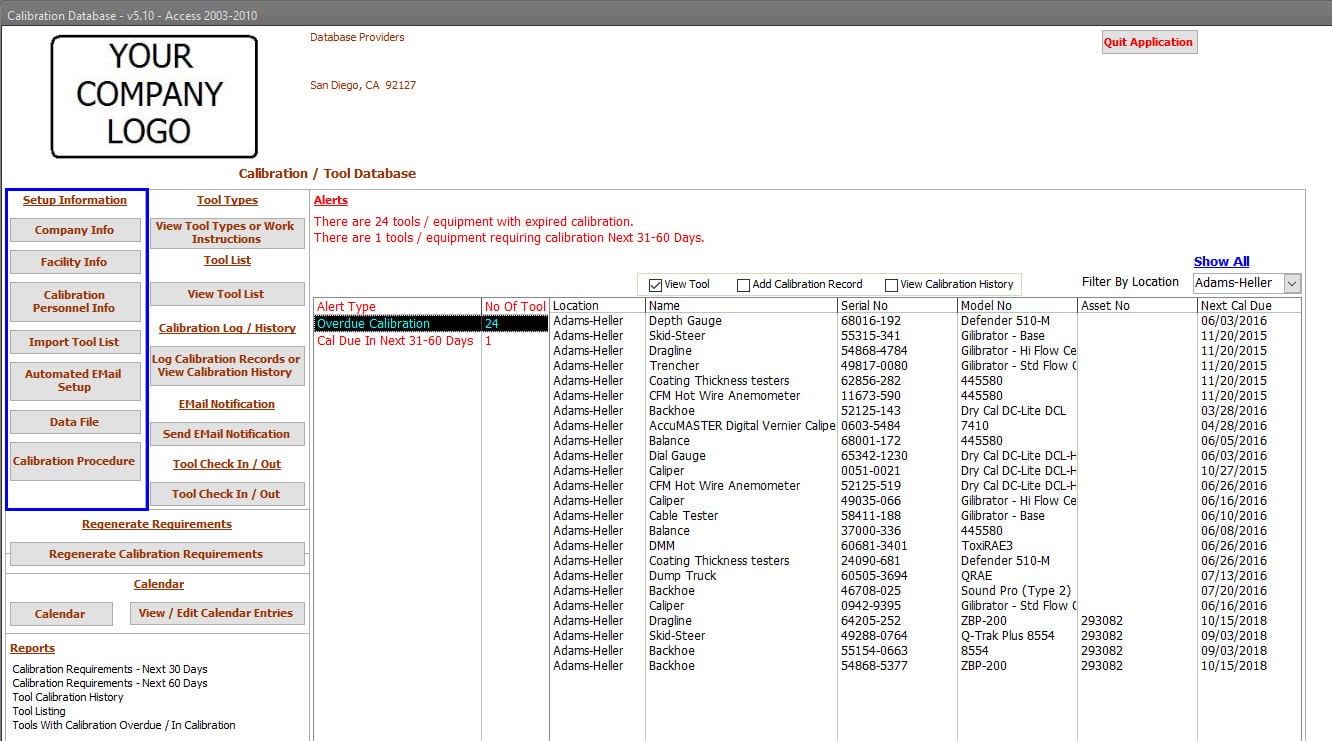Viewport: 1332px width, 741px height.
Task: Click the QRAE model cell
Action: click(977, 576)
